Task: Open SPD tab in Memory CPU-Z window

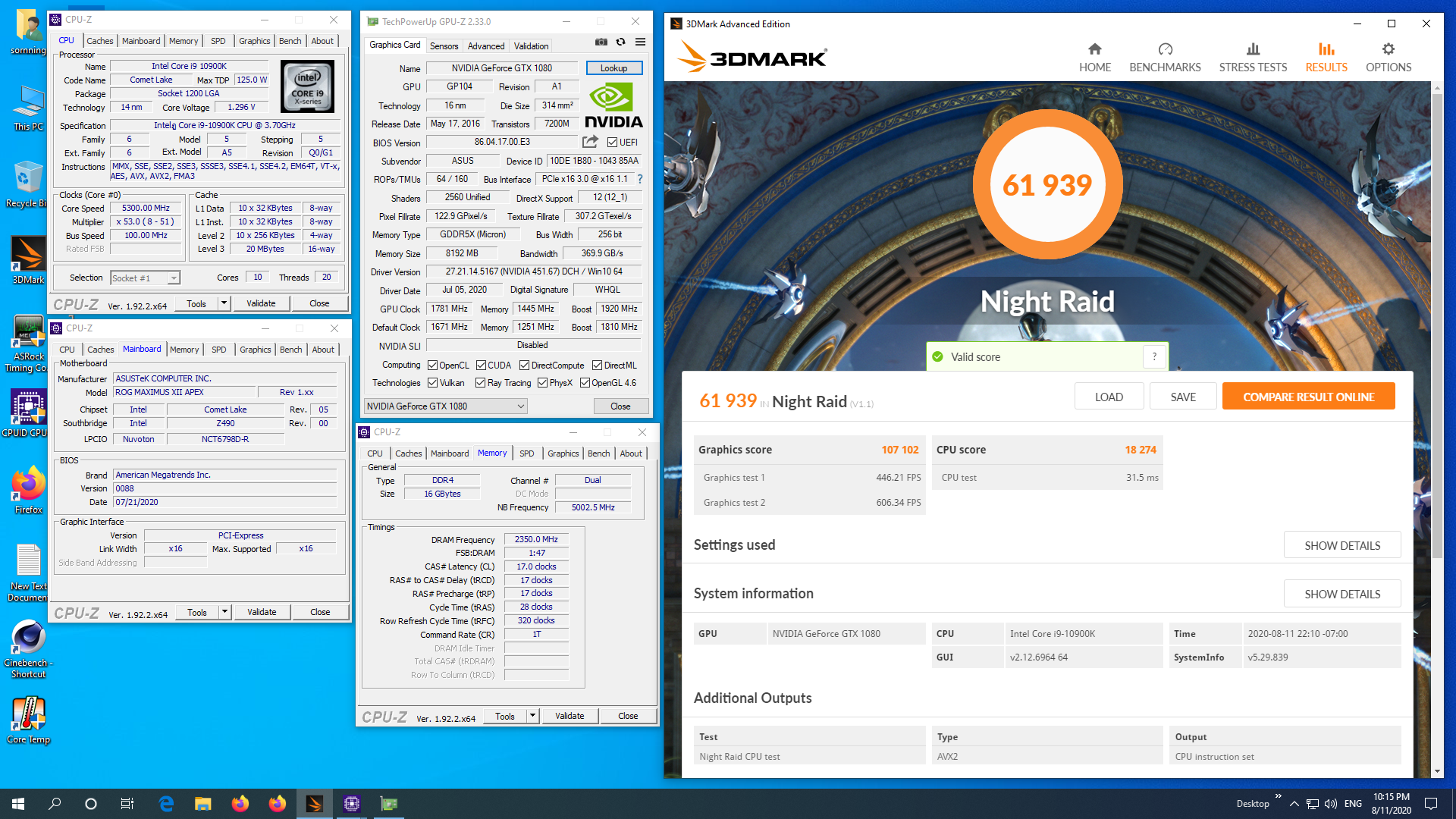Action: tap(526, 453)
